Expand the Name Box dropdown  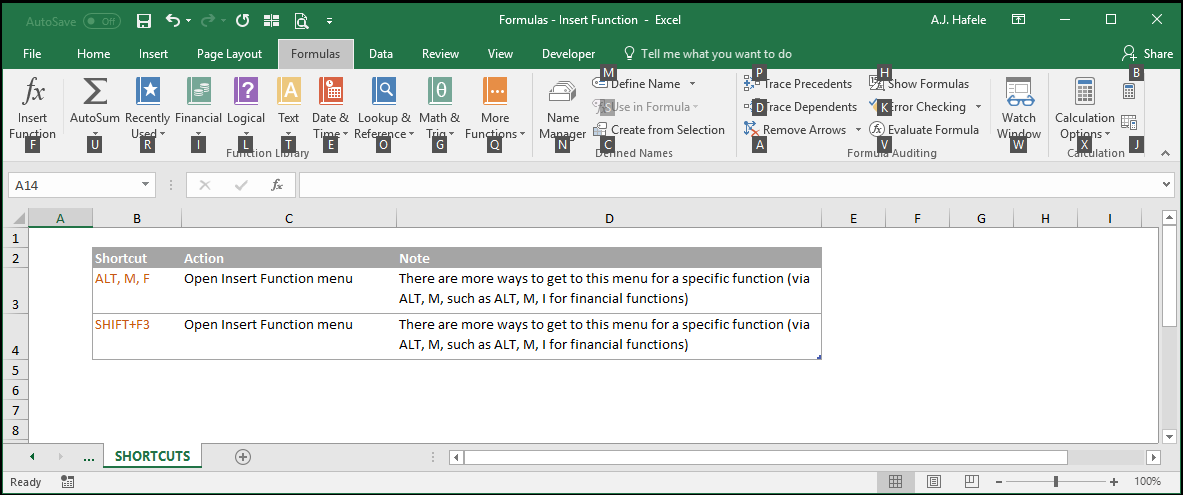click(x=145, y=185)
